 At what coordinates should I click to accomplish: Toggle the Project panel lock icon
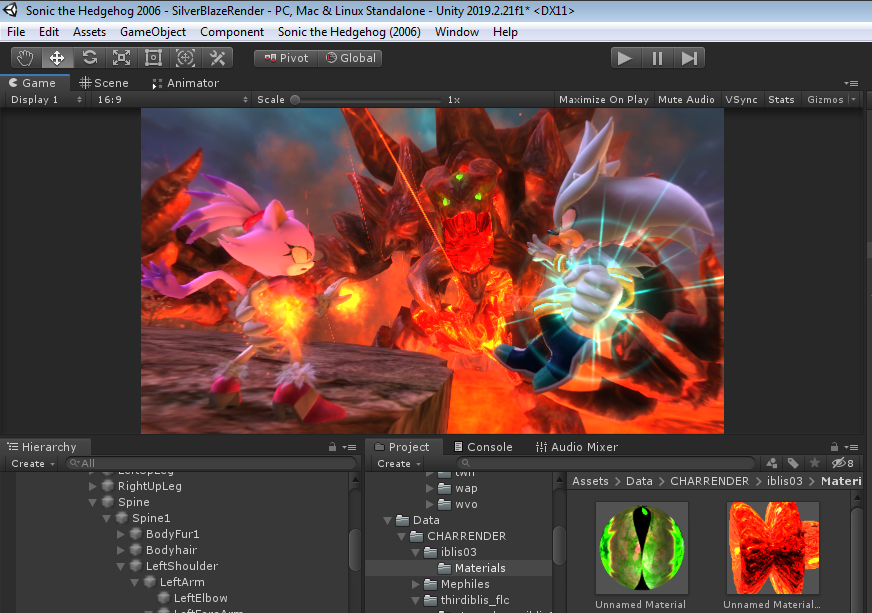point(834,447)
